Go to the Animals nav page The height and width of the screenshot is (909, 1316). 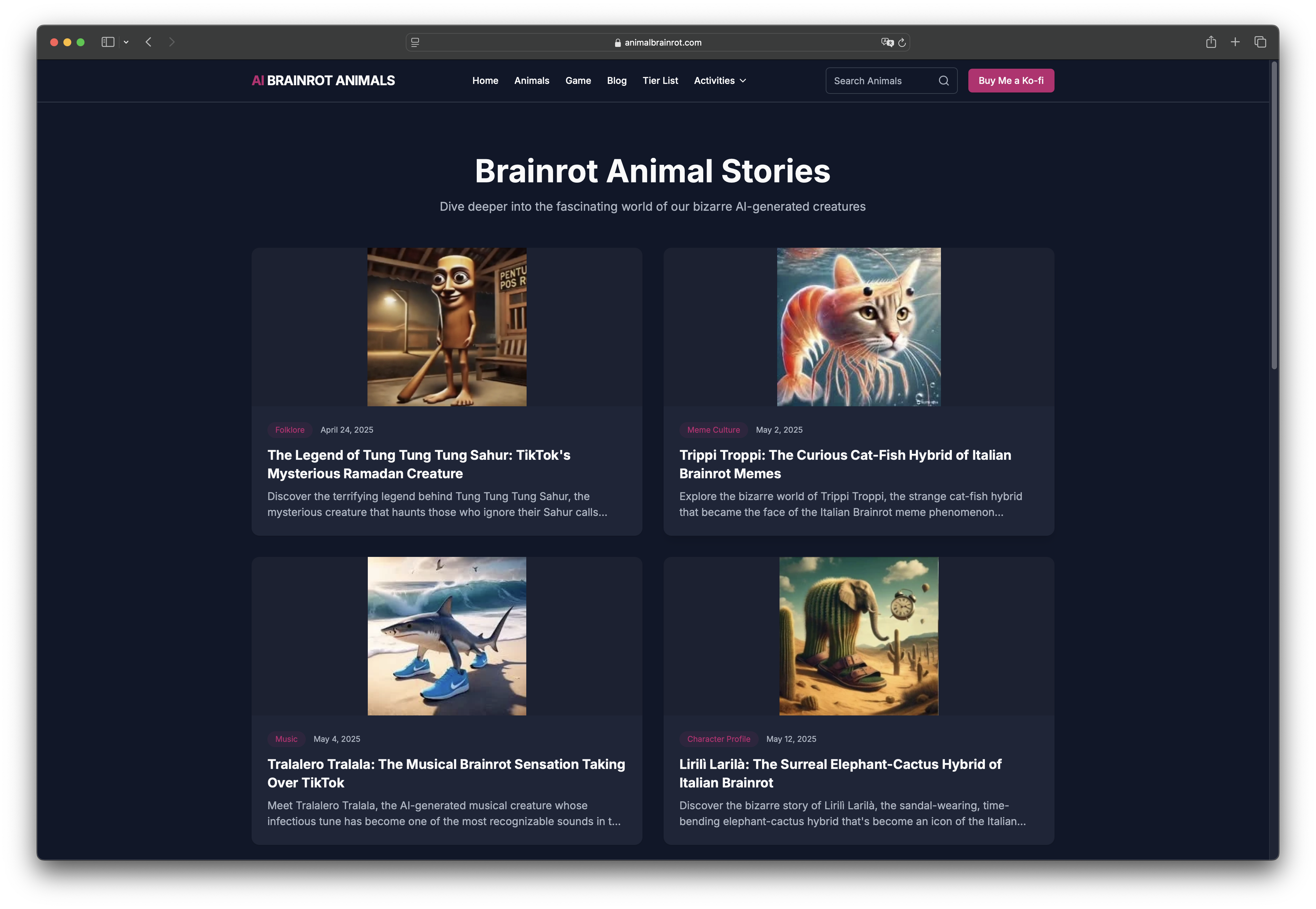coord(531,81)
